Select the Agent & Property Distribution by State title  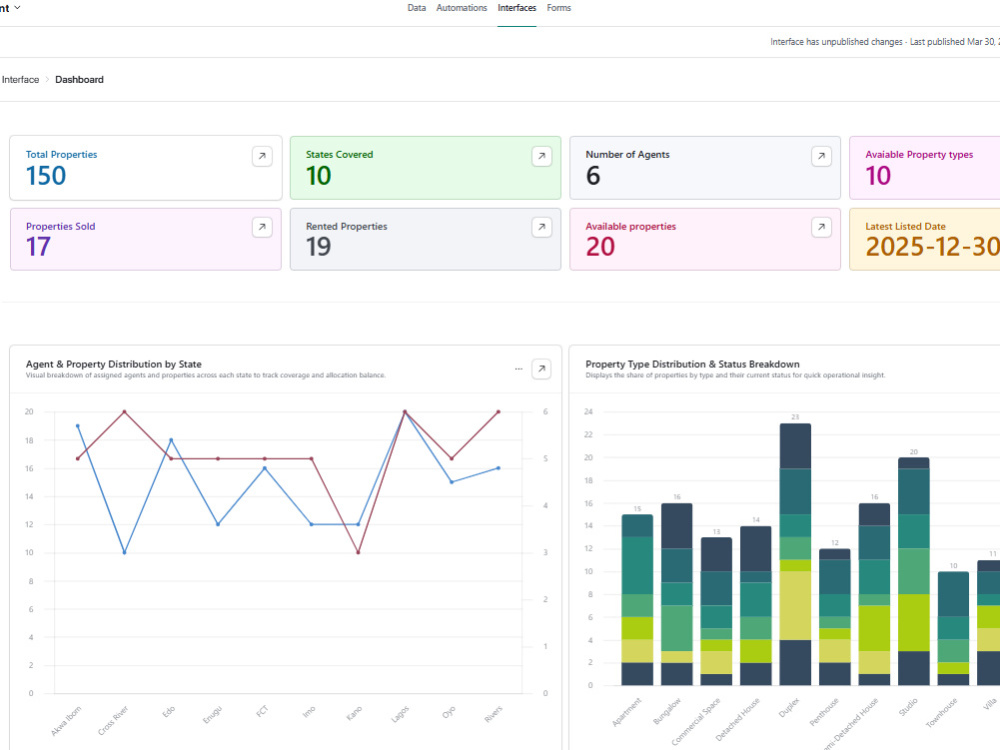114,364
